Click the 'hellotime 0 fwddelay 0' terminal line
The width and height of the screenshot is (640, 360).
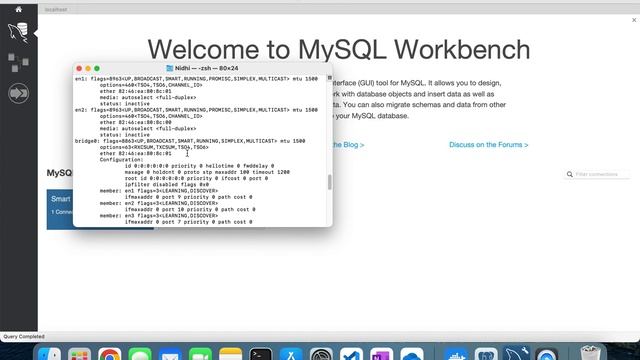(x=199, y=166)
